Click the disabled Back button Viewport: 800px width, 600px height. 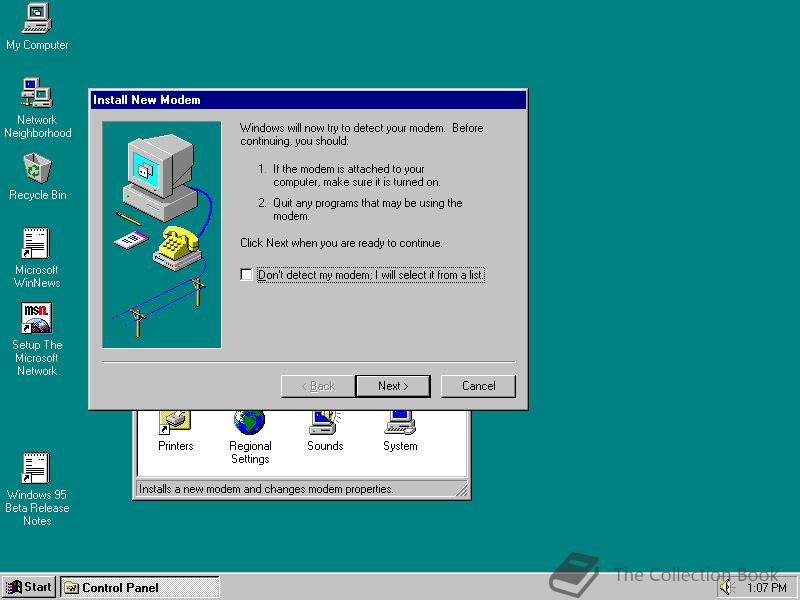318,386
